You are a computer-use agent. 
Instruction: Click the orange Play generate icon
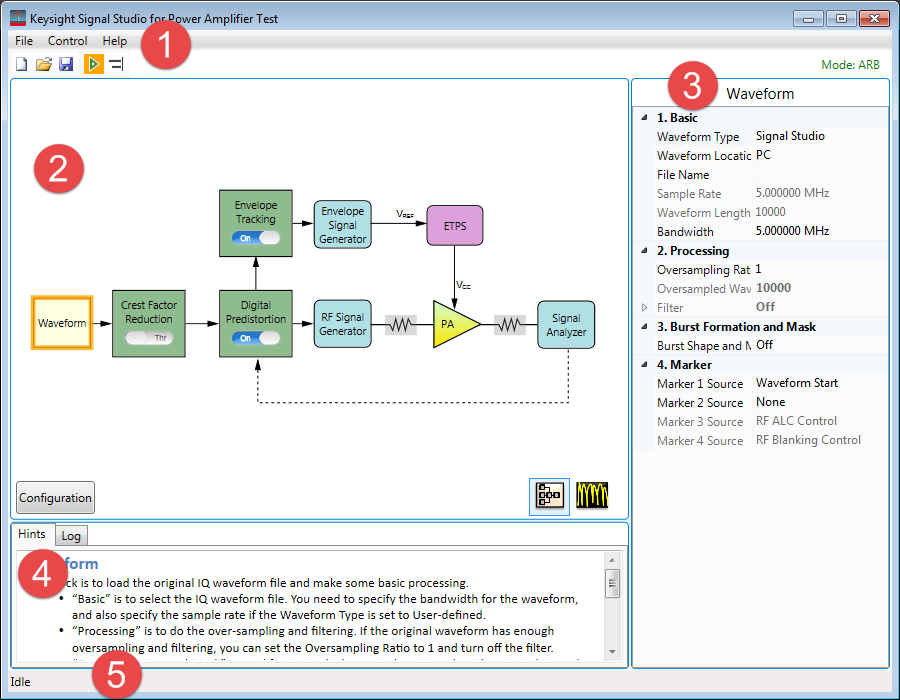click(94, 64)
